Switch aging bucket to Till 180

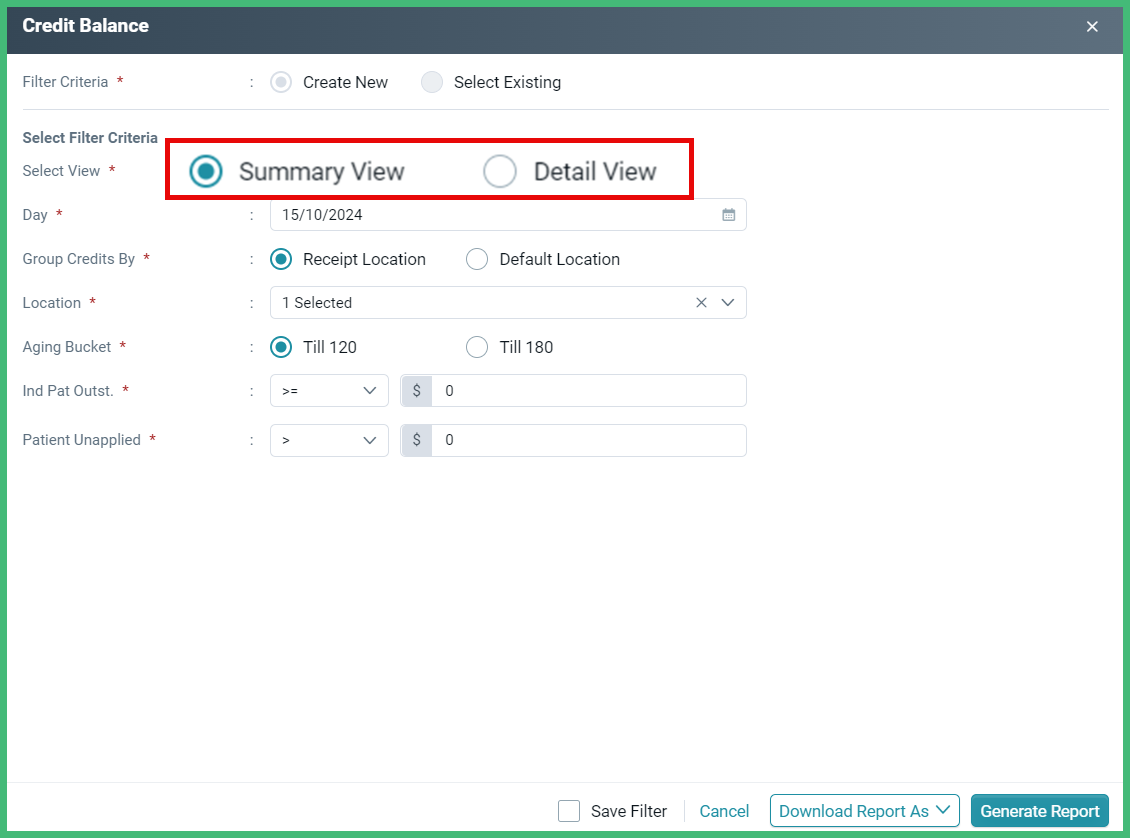click(477, 346)
